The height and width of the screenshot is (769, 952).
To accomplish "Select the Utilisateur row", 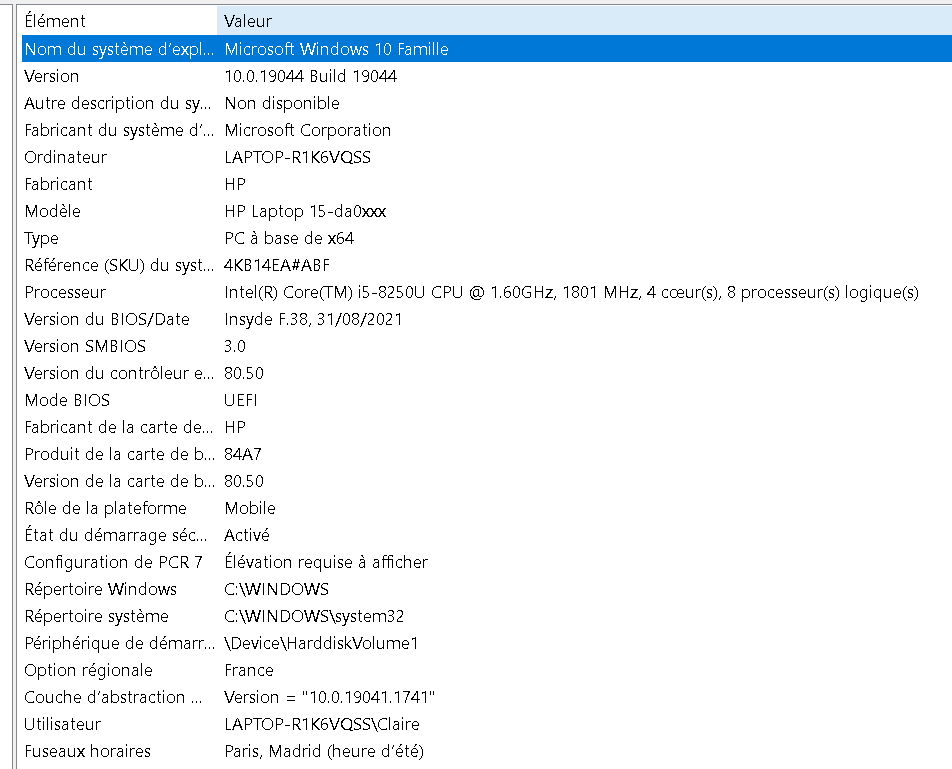I will [x=486, y=724].
